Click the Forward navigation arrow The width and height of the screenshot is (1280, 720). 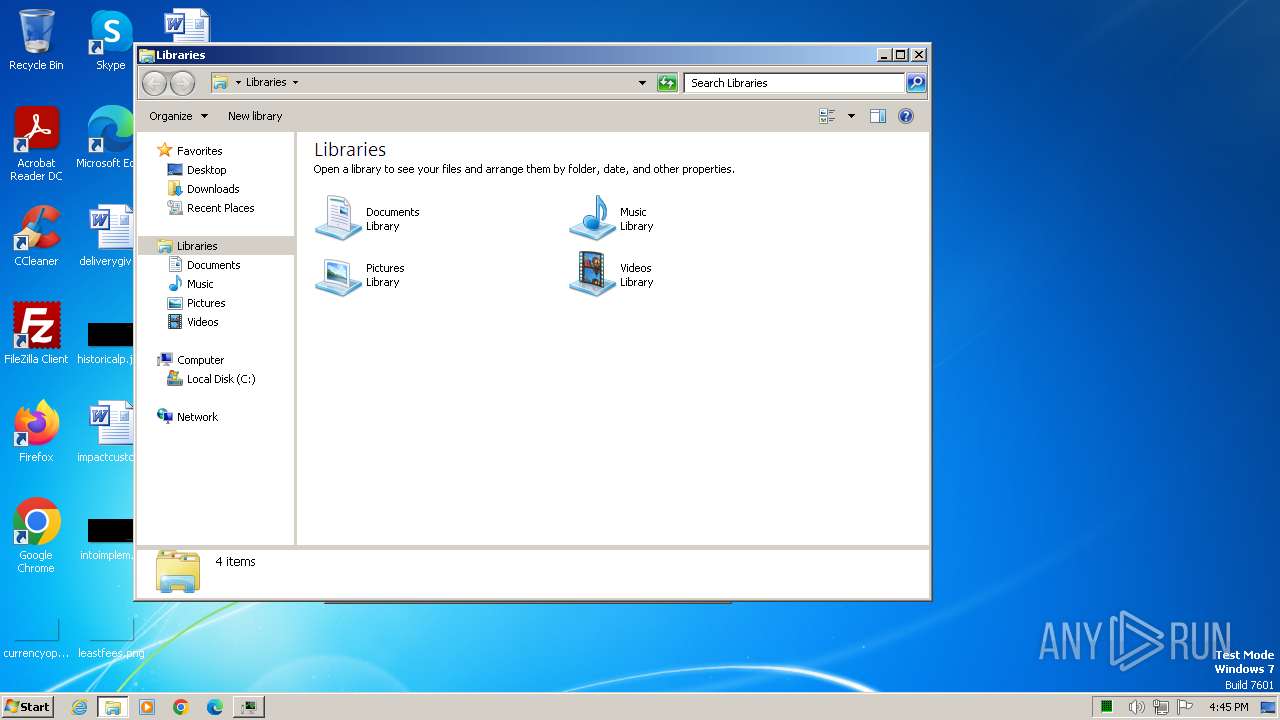[182, 83]
